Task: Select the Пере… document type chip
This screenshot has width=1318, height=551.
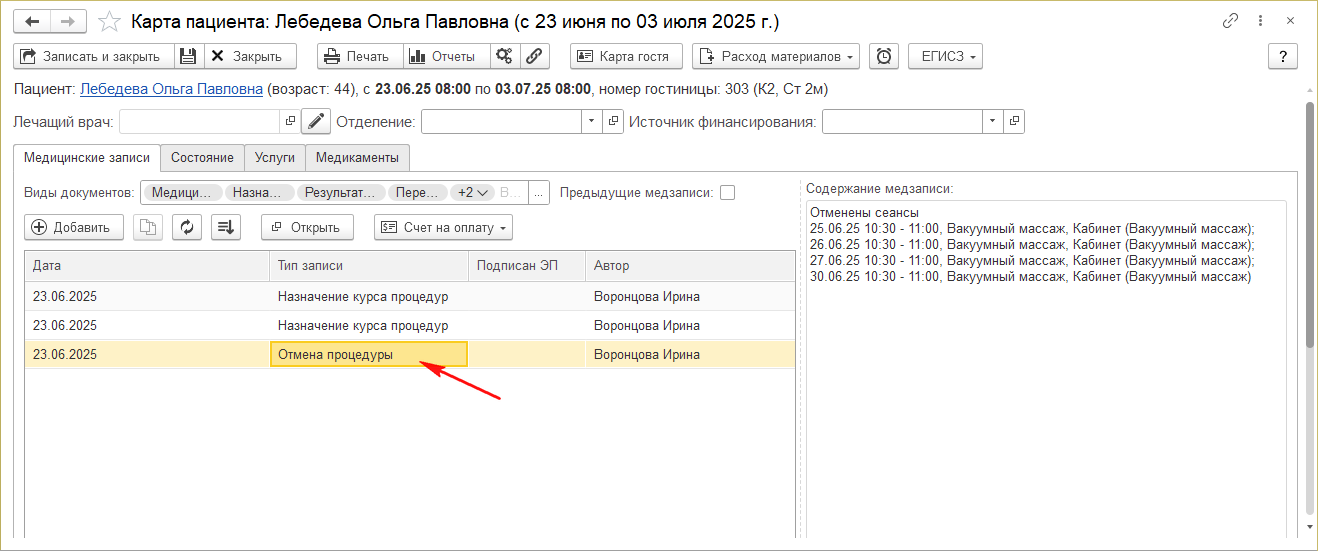Action: [418, 192]
